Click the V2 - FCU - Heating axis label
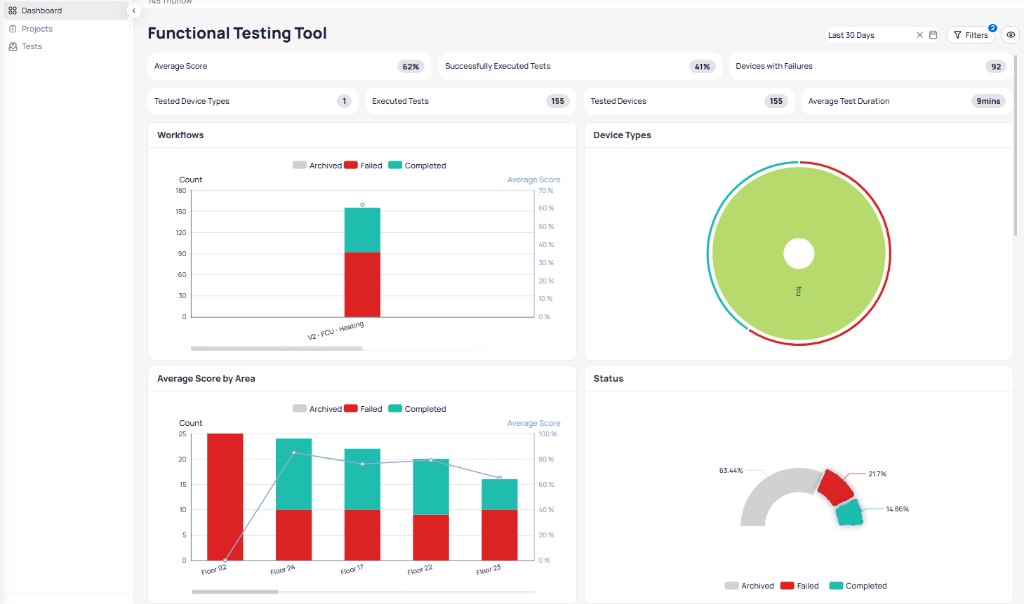1024x604 pixels. pyautogui.click(x=336, y=330)
